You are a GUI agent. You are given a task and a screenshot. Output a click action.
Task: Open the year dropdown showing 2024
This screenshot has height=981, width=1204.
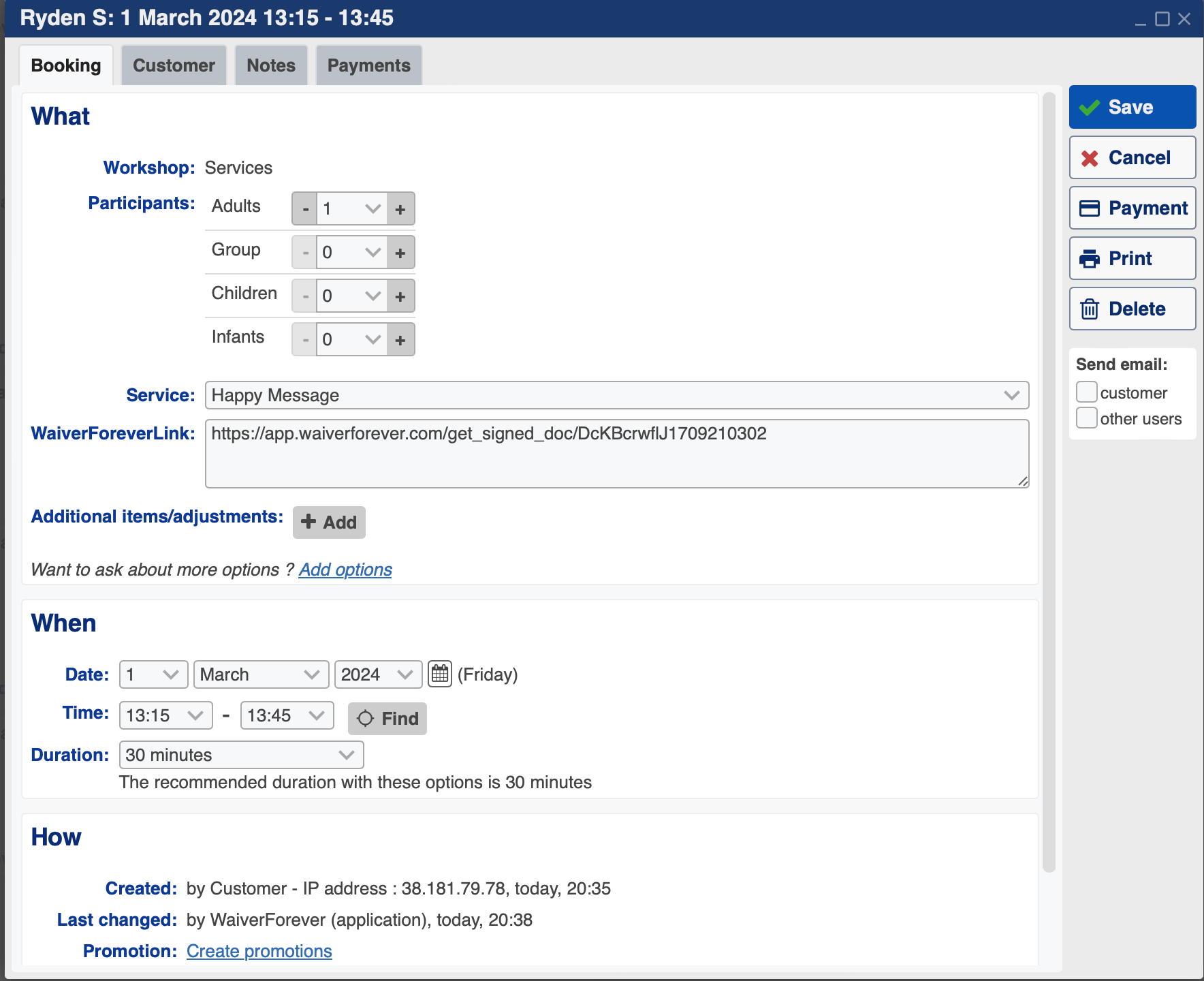[x=379, y=674]
